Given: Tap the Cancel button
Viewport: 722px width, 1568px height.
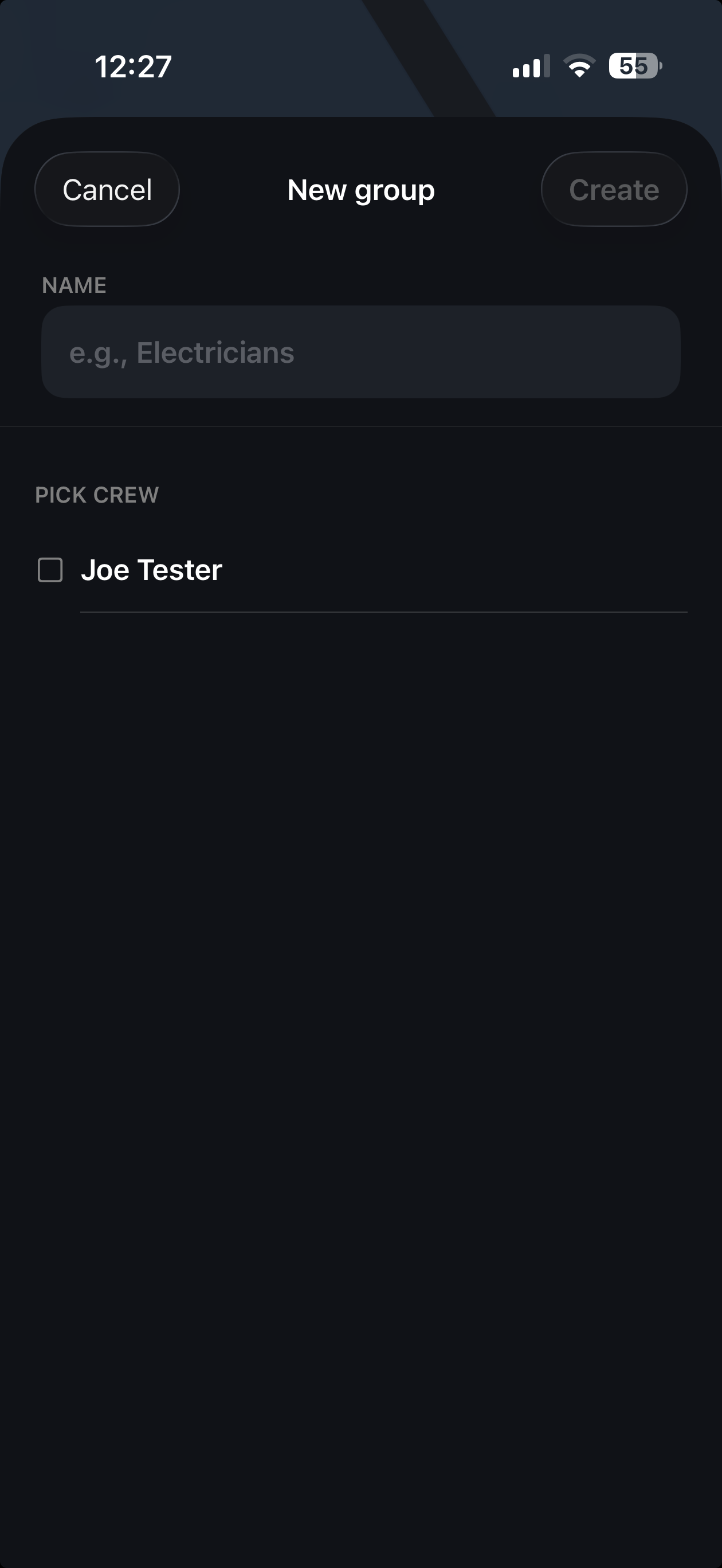Looking at the screenshot, I should click(107, 189).
